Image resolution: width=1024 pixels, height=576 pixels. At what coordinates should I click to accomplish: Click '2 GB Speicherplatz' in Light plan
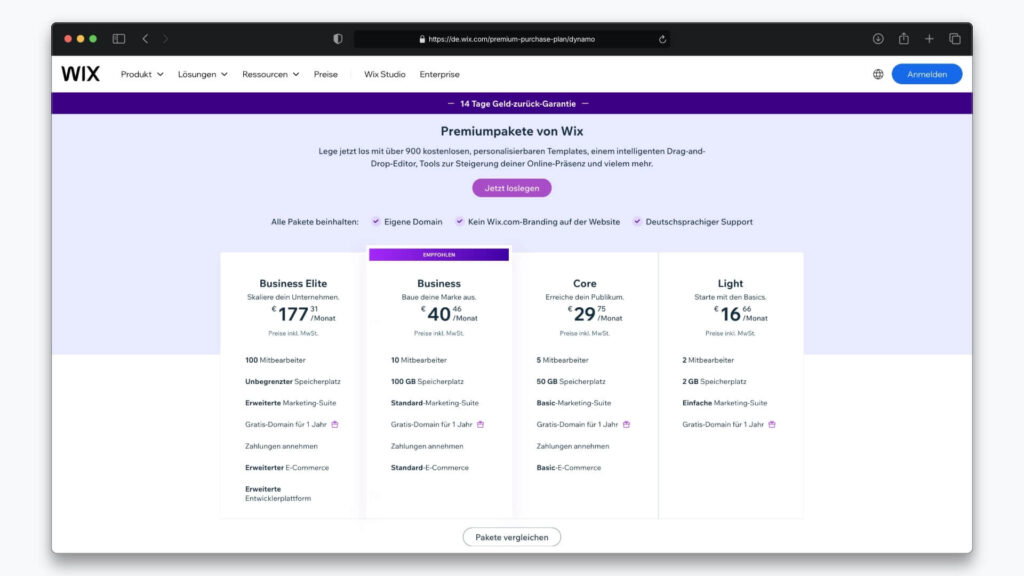(x=714, y=381)
